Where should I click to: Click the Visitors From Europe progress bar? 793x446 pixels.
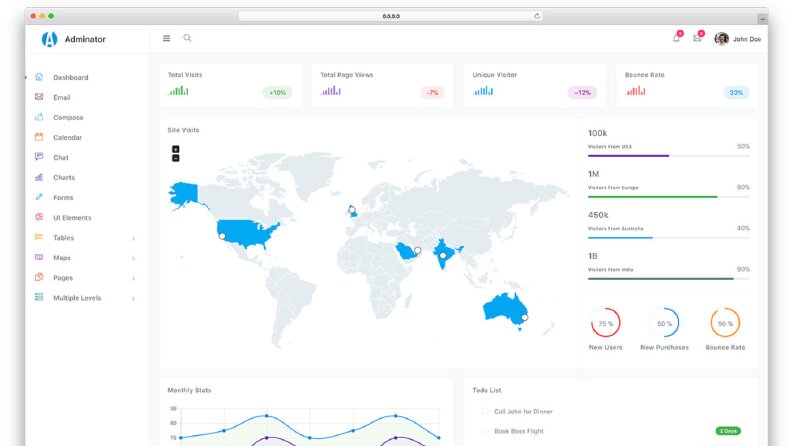pos(669,197)
